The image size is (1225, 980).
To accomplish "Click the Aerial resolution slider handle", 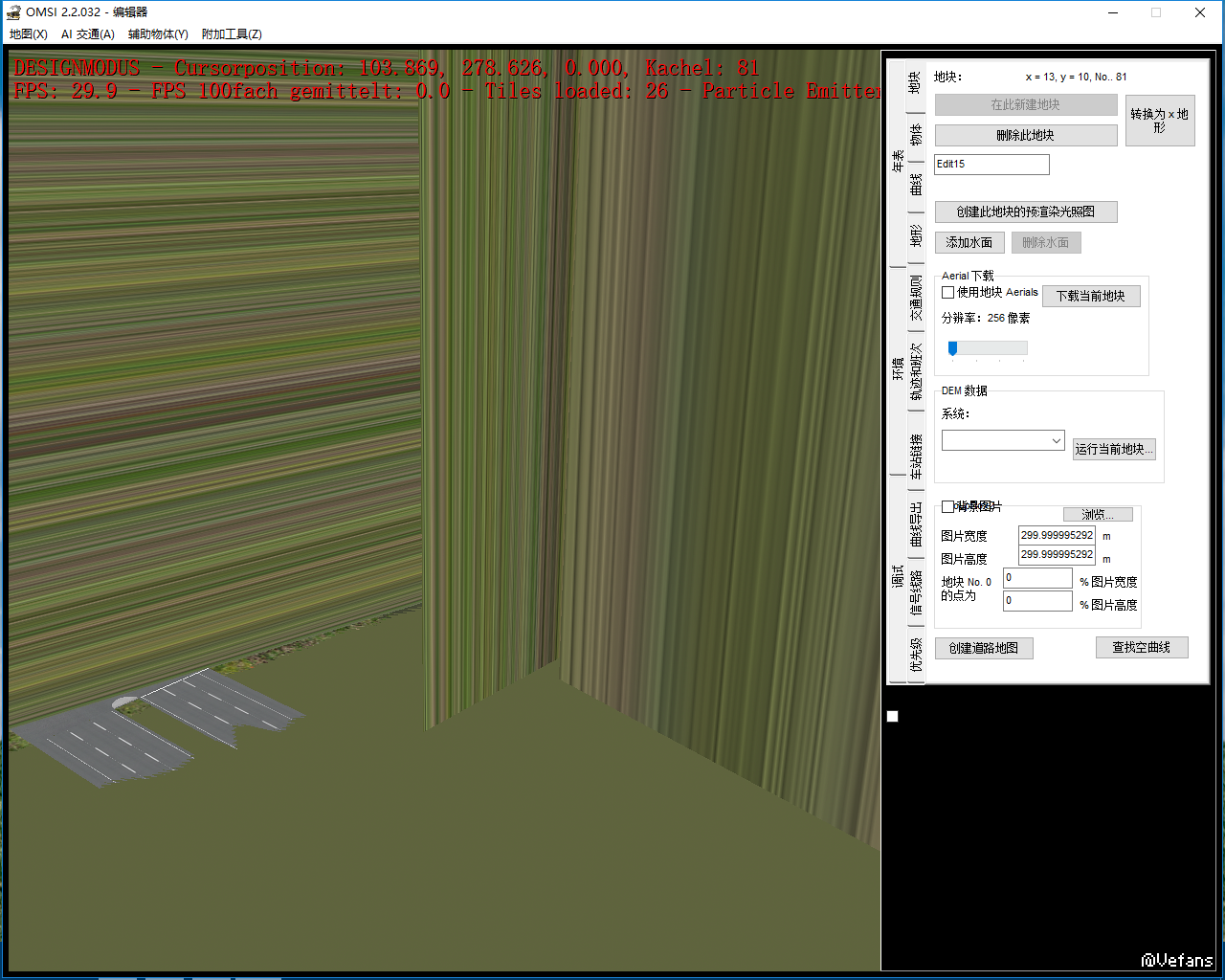I will tap(952, 348).
